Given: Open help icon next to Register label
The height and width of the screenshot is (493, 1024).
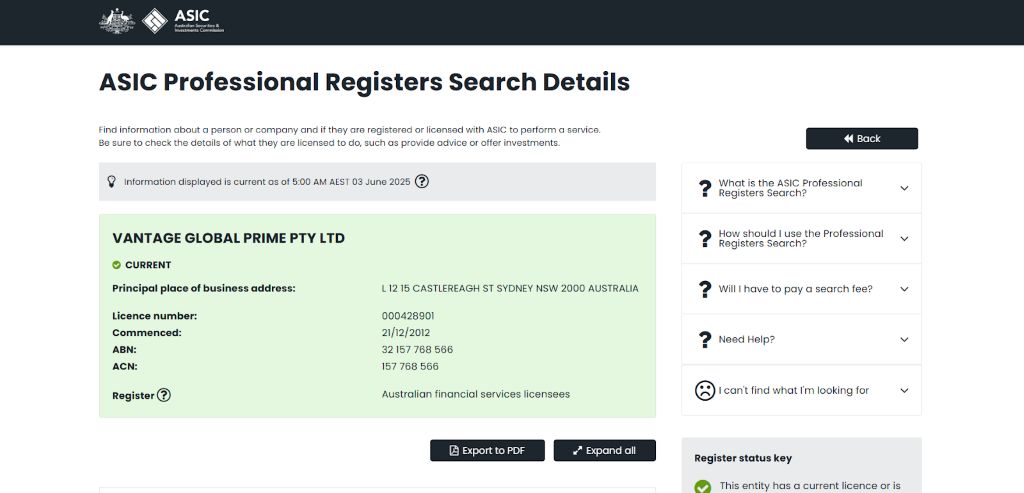Looking at the screenshot, I should coord(164,395).
